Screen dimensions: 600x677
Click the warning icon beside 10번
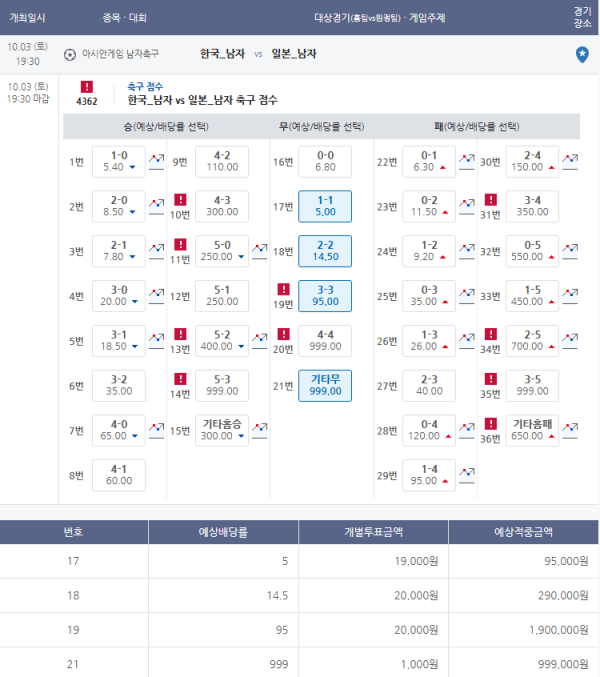pos(180,199)
